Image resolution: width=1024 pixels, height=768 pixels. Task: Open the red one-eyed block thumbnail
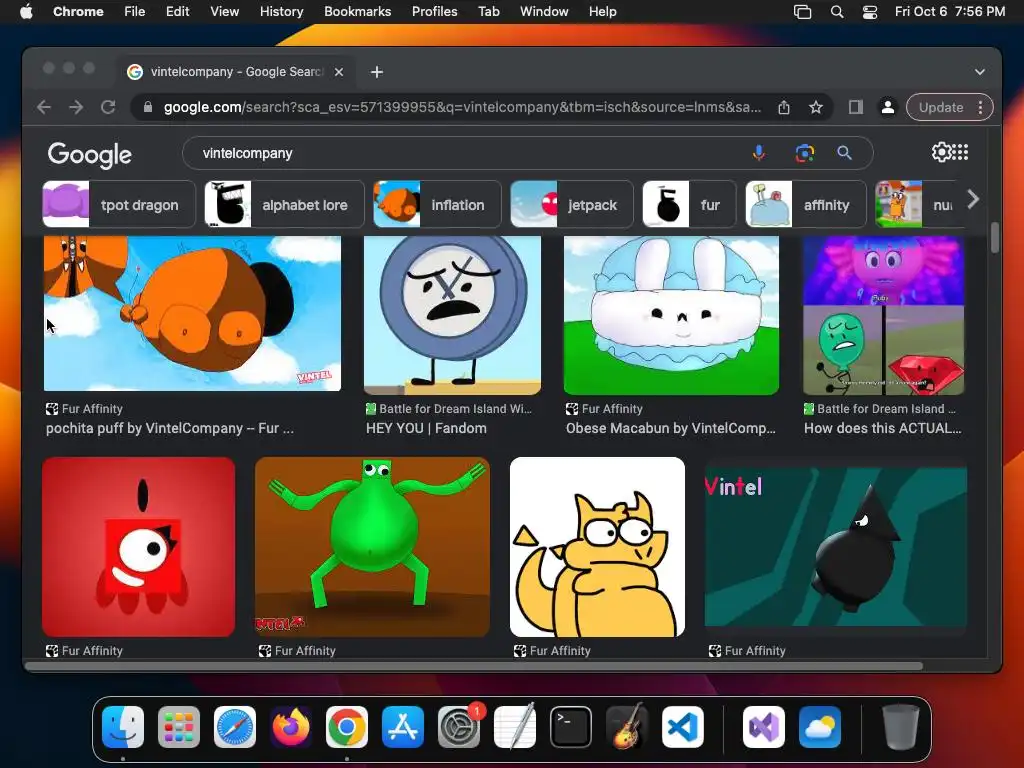click(138, 547)
